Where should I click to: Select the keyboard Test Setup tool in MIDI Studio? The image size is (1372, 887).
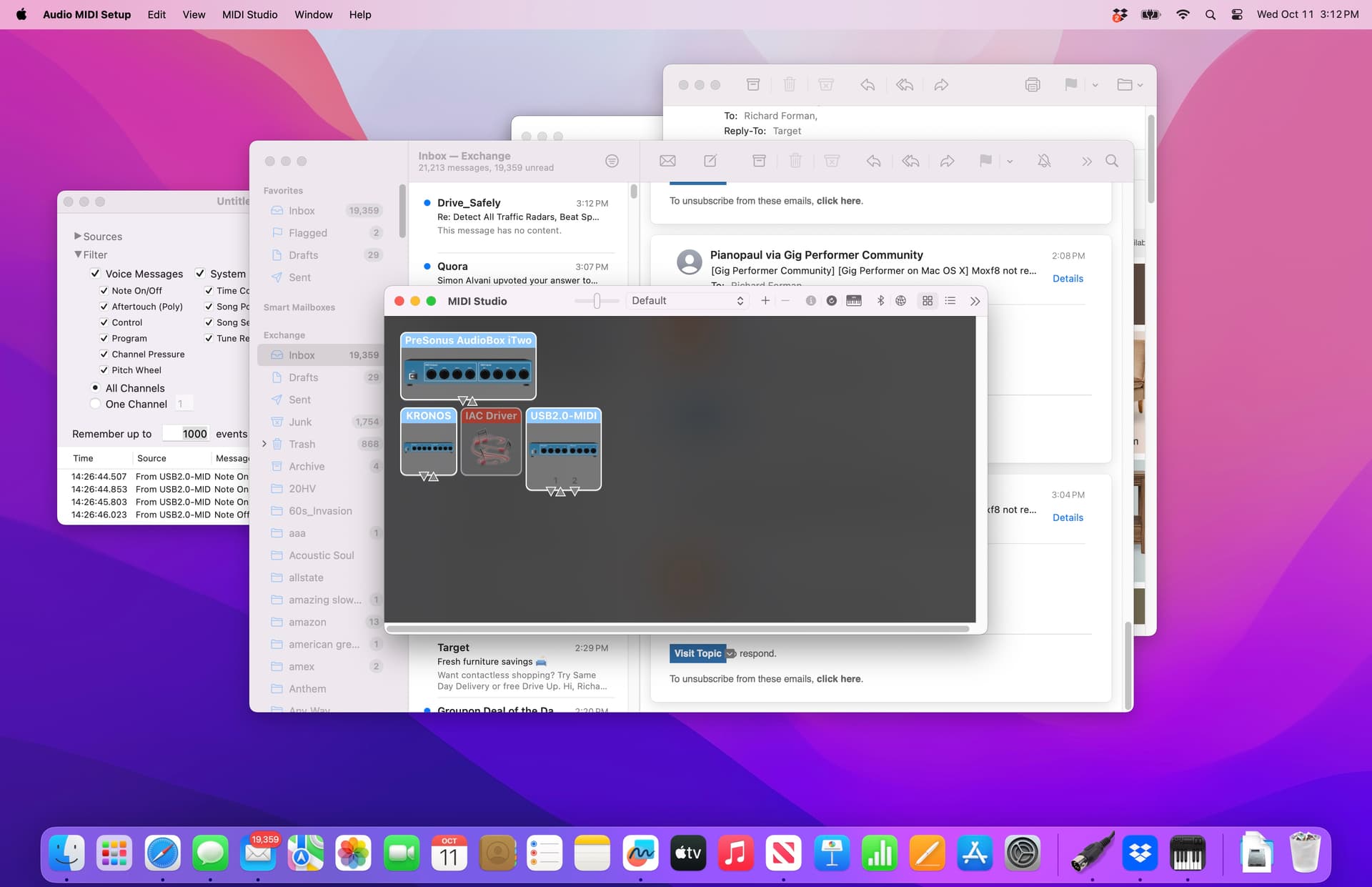[x=854, y=301]
